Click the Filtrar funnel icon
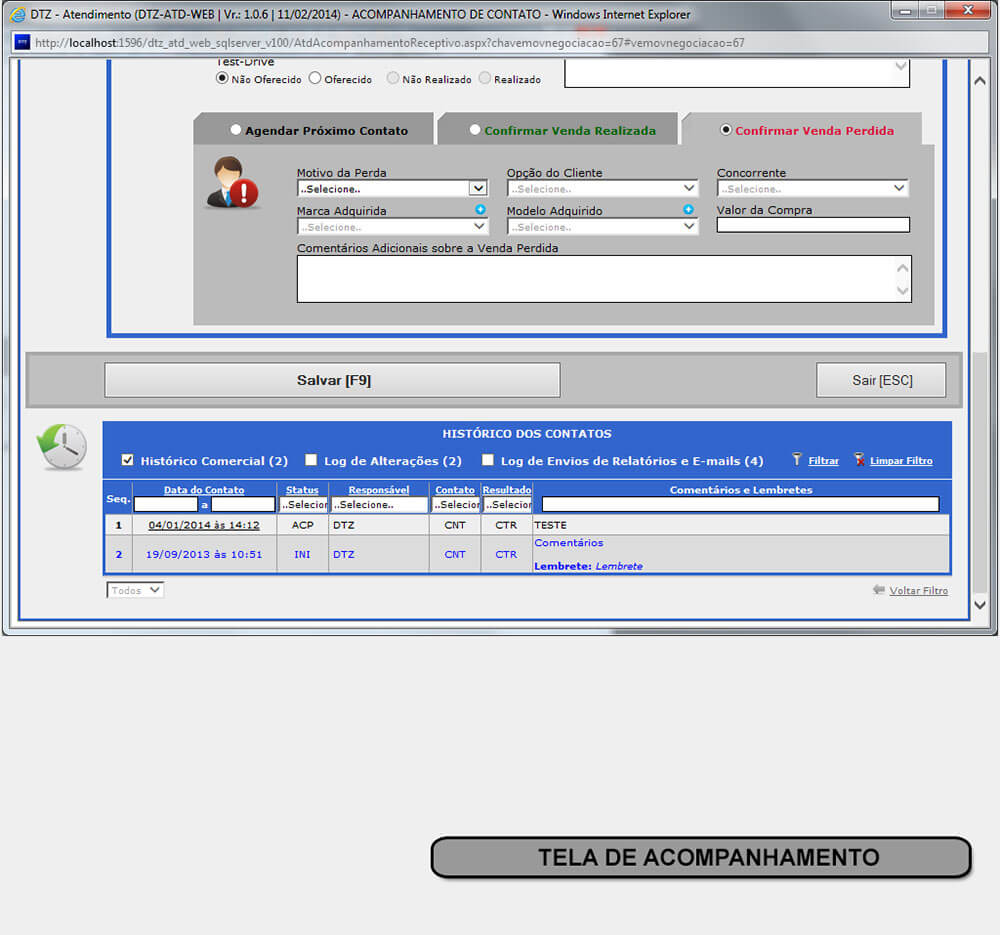The image size is (1000, 935). point(797,460)
